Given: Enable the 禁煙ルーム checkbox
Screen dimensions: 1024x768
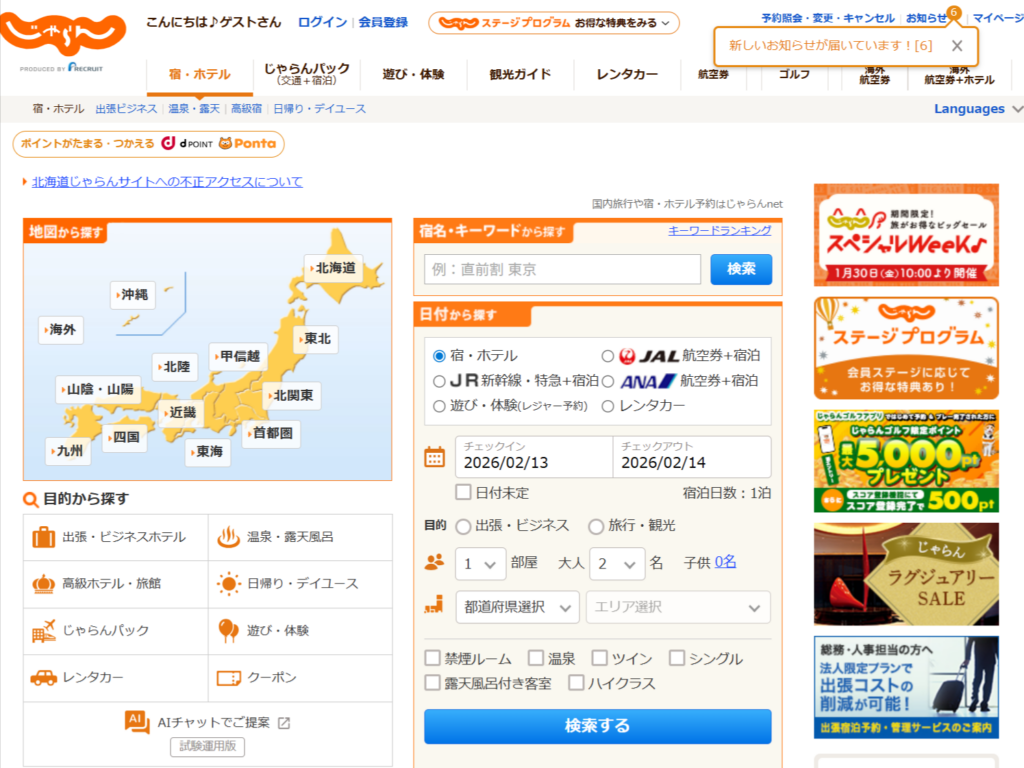Looking at the screenshot, I should tap(433, 658).
